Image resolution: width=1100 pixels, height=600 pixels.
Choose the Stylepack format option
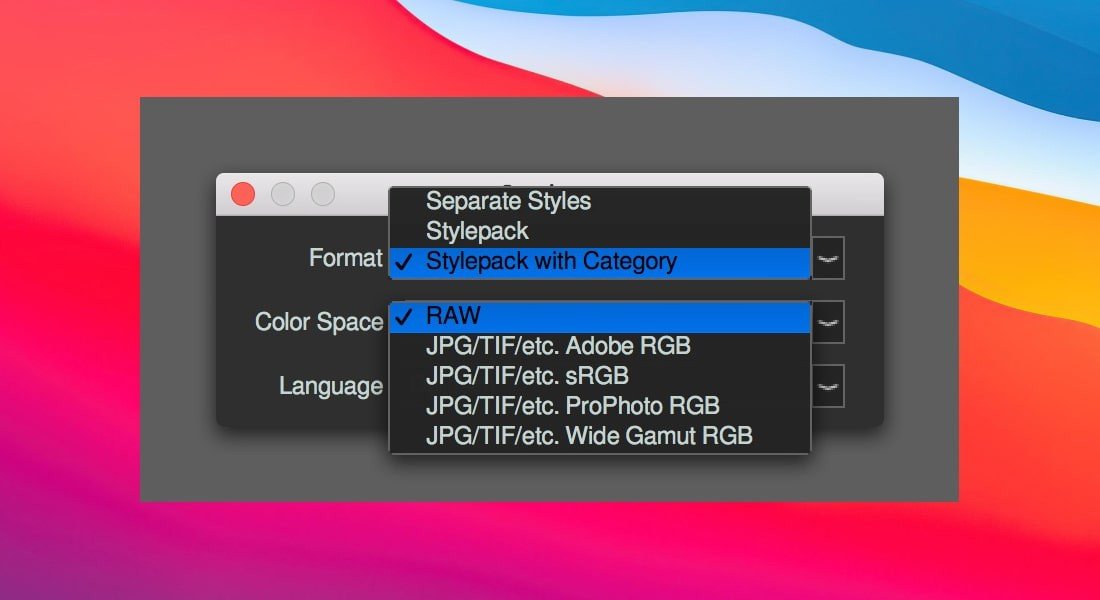tap(477, 231)
